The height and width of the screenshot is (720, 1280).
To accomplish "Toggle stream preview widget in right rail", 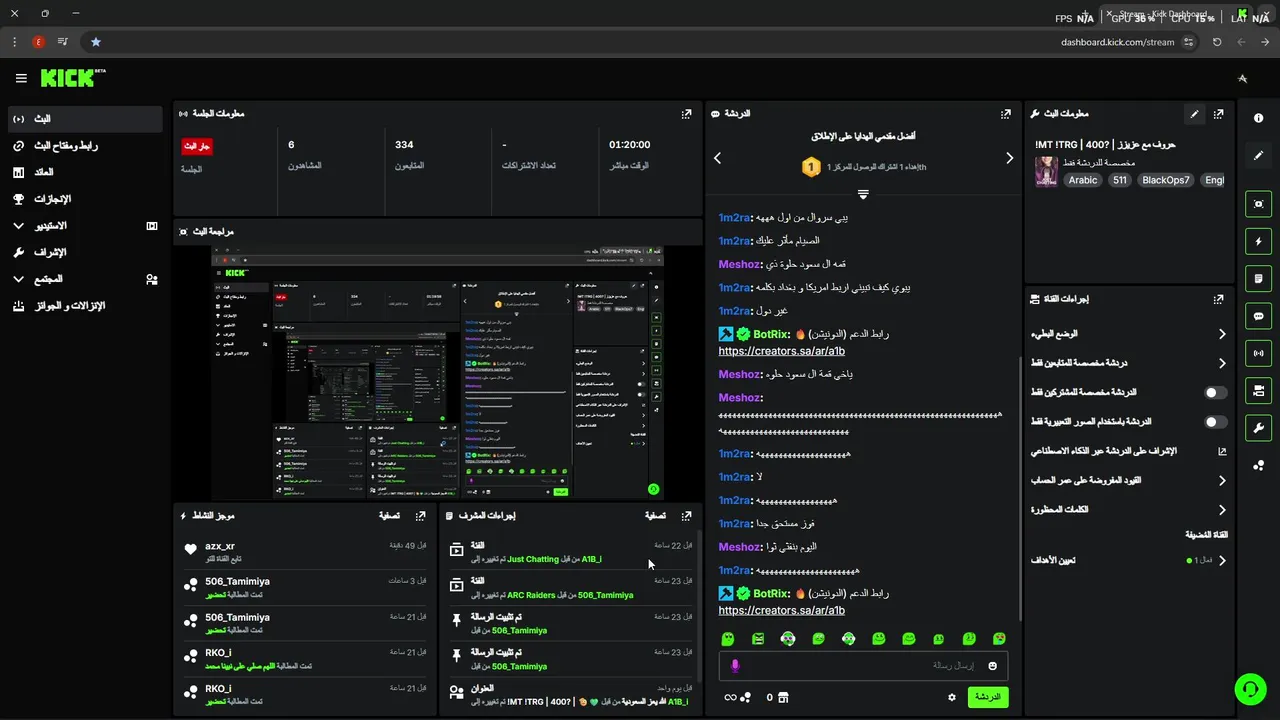I will point(1258,204).
